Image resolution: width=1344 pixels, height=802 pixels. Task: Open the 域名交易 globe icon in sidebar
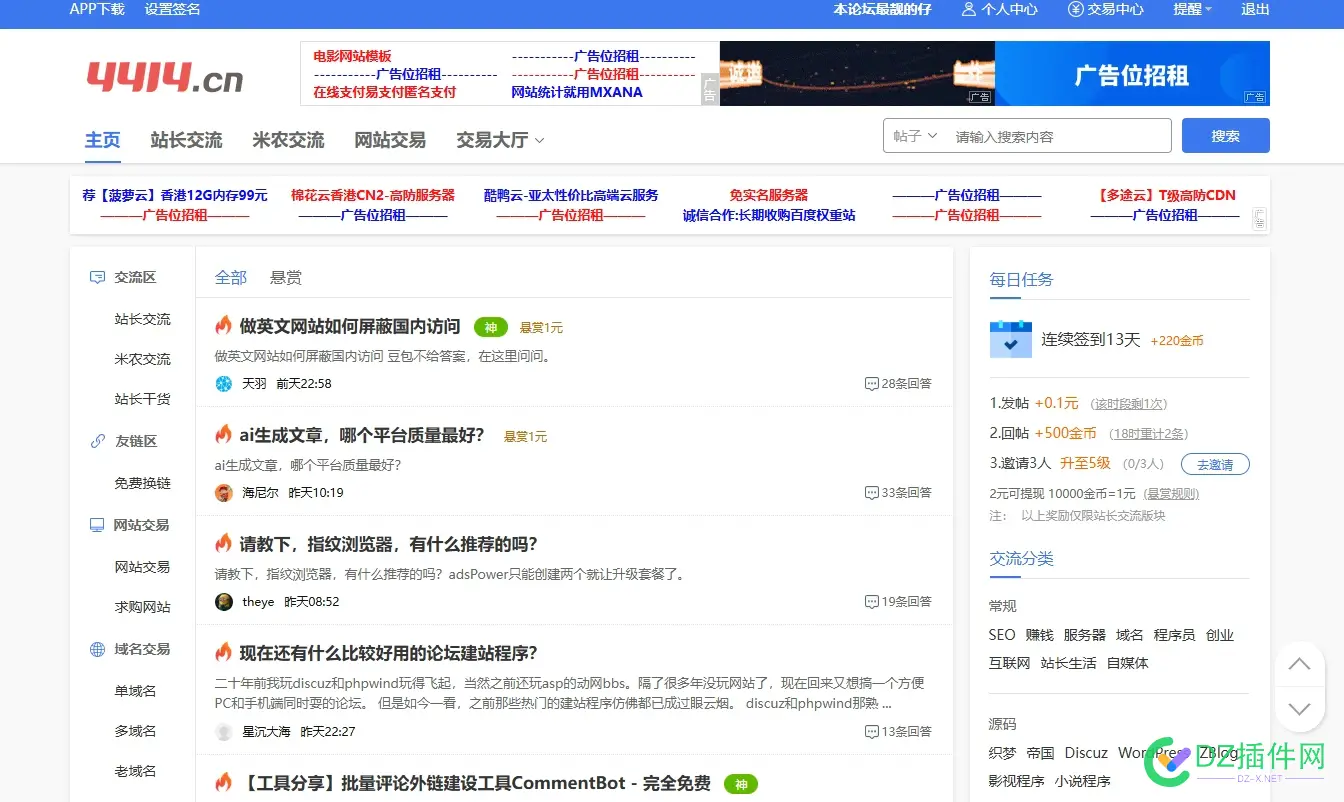[x=95, y=649]
